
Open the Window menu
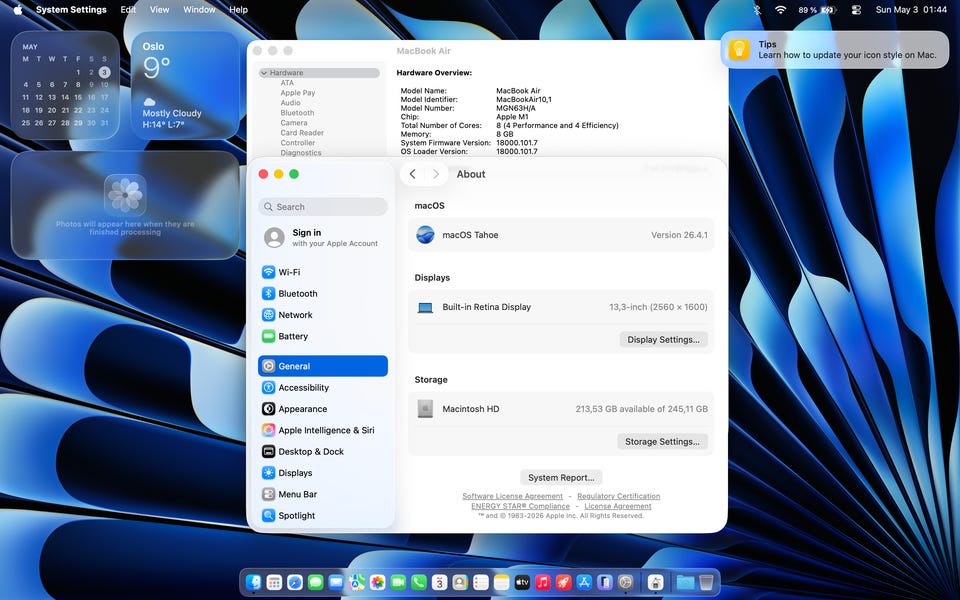click(199, 10)
